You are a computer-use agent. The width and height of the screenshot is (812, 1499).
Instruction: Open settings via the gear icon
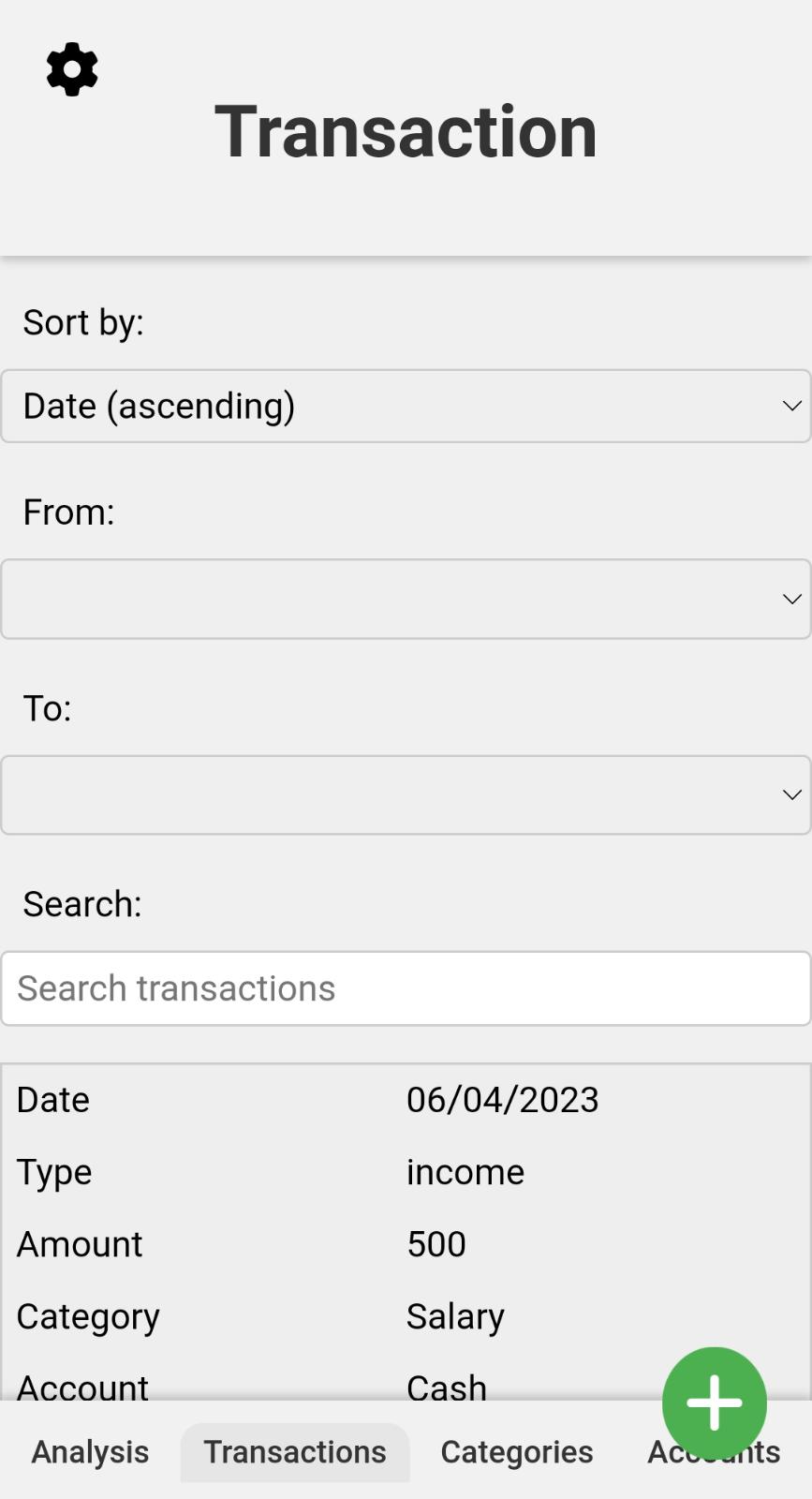coord(72,69)
